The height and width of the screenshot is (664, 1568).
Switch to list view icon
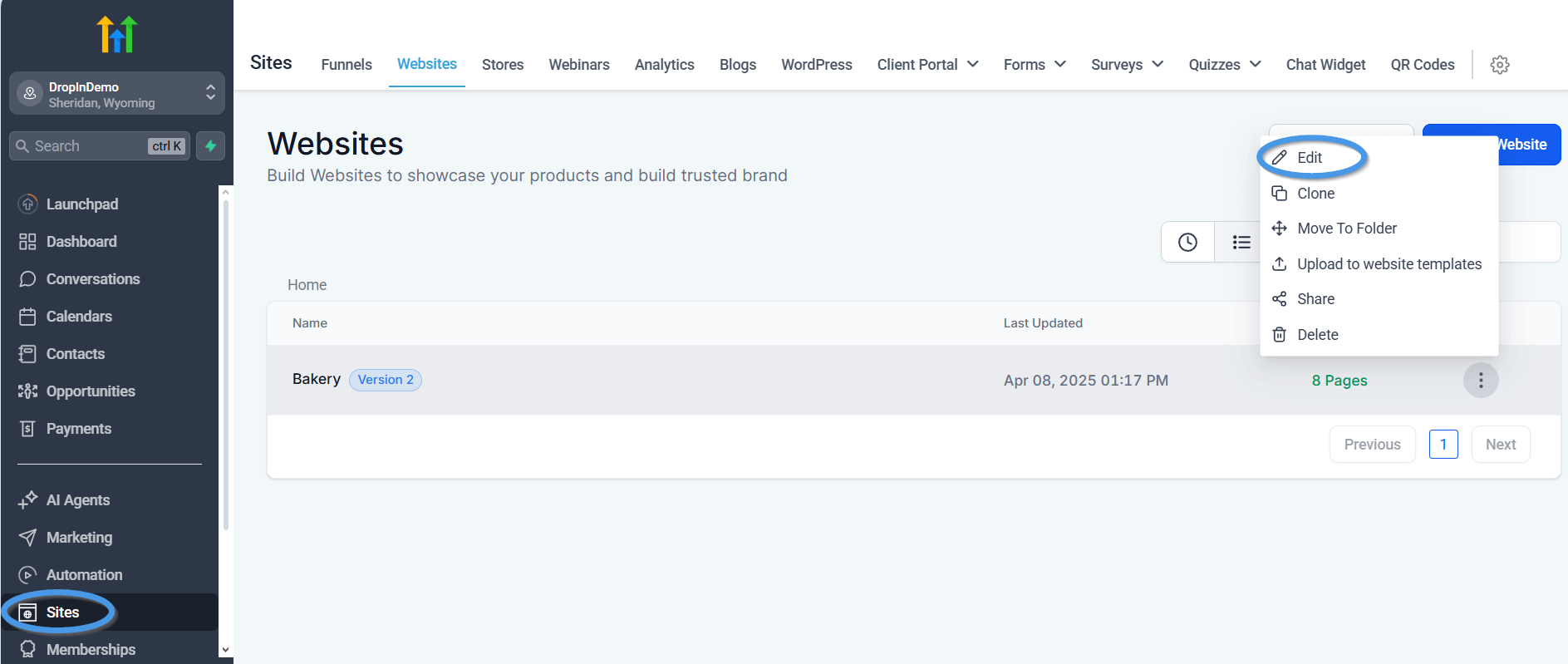[x=1241, y=242]
